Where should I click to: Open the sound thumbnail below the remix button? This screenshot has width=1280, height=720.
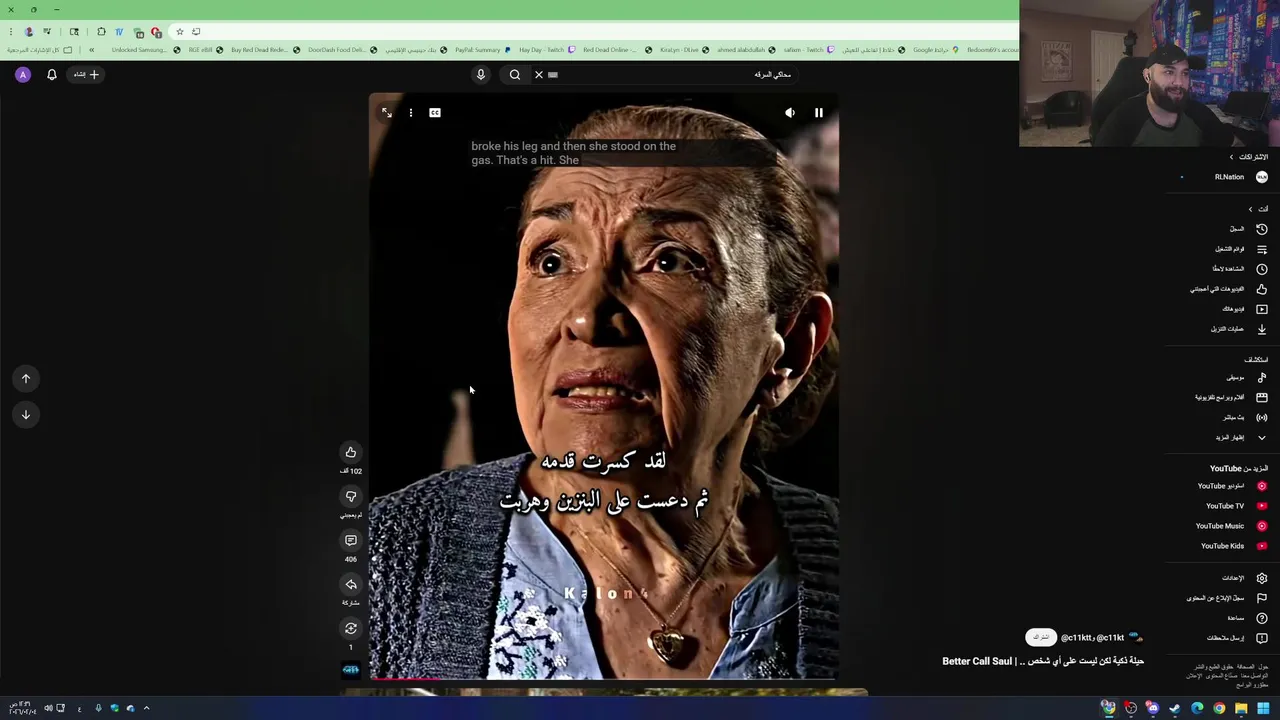tap(350, 670)
